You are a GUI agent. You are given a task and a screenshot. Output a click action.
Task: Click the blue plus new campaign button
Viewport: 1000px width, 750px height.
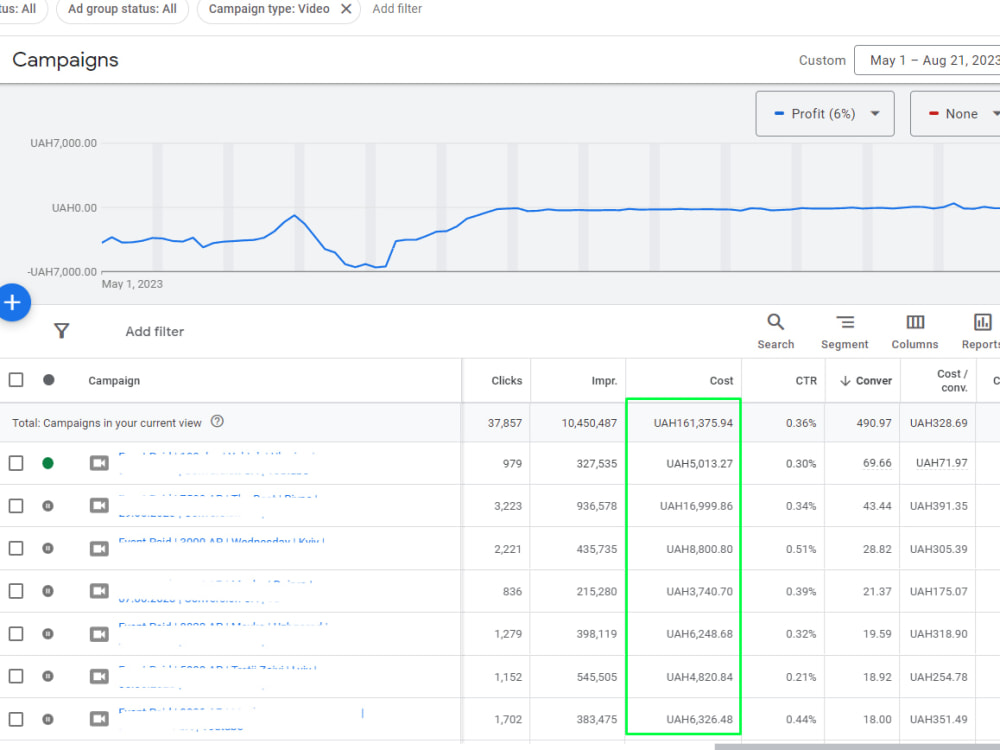tap(12, 302)
